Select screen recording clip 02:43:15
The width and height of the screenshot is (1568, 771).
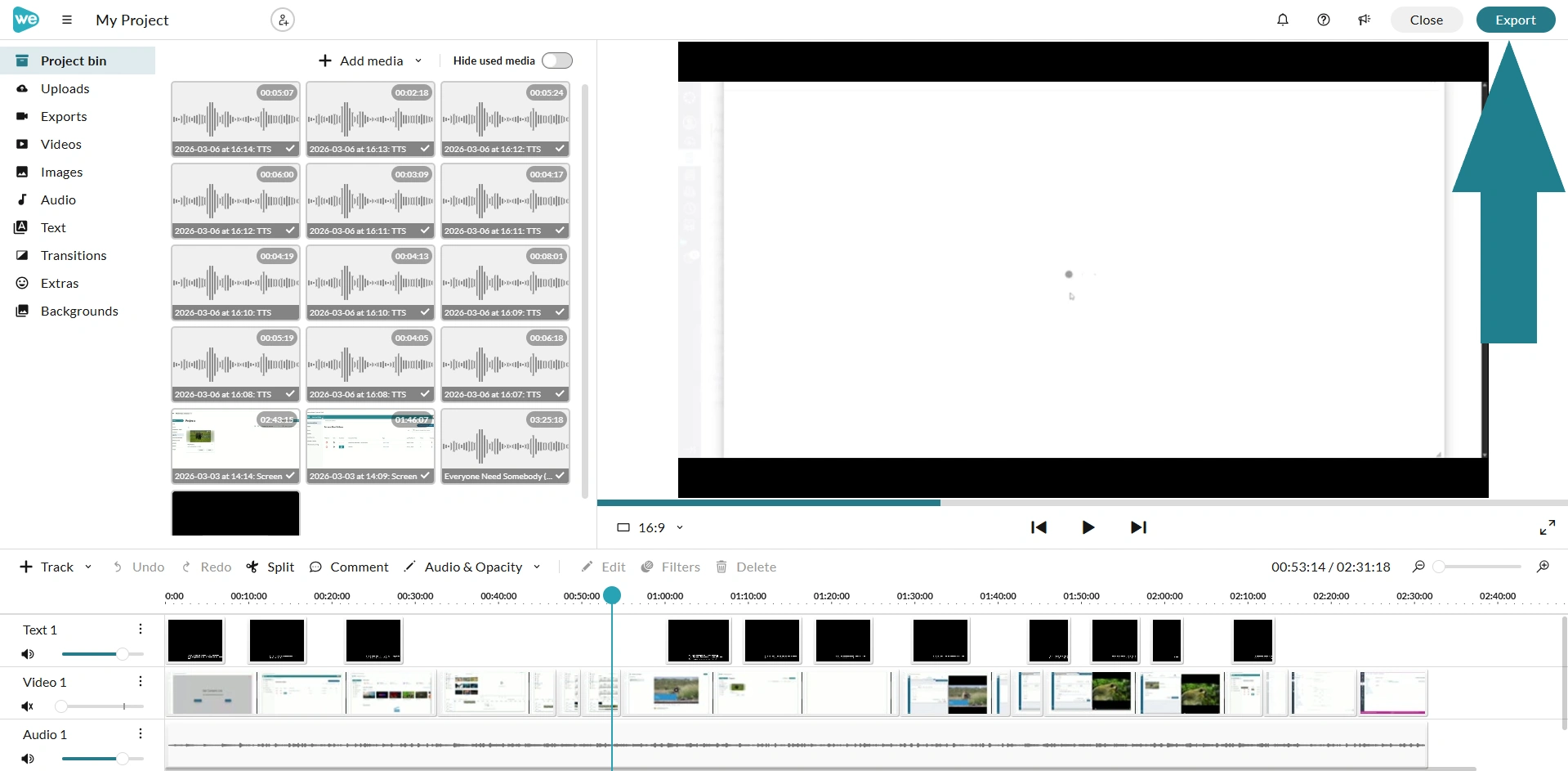tap(235, 446)
